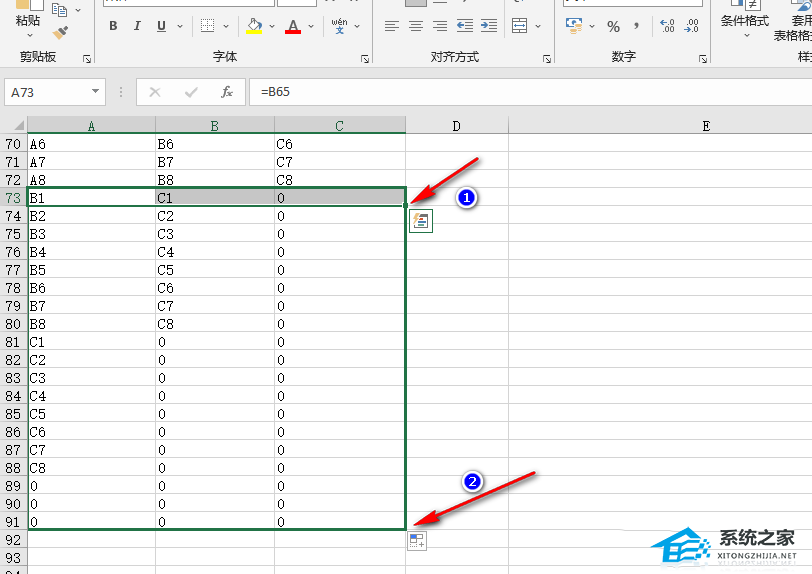Open phonetic guide dropdown arrow

(x=357, y=26)
